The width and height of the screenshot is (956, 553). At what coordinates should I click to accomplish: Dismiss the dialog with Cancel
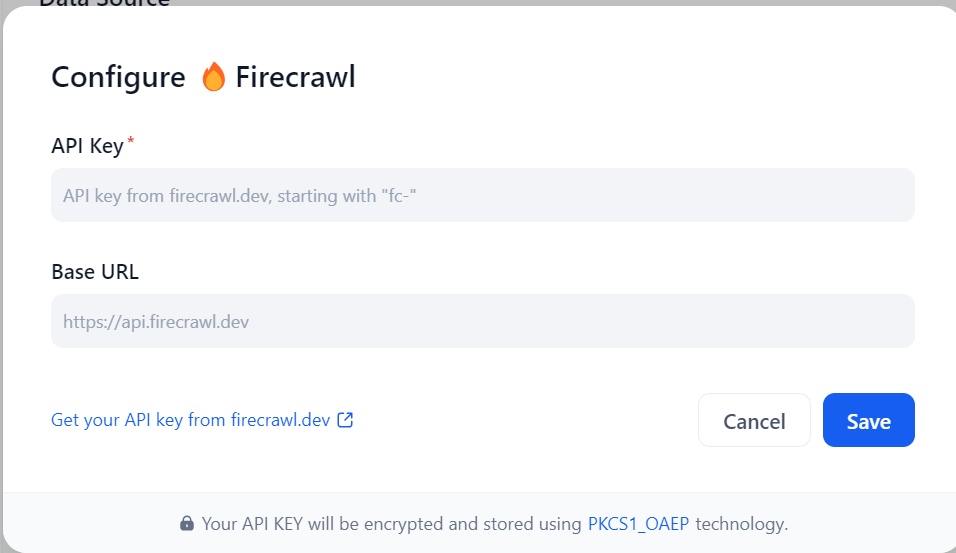[754, 421]
